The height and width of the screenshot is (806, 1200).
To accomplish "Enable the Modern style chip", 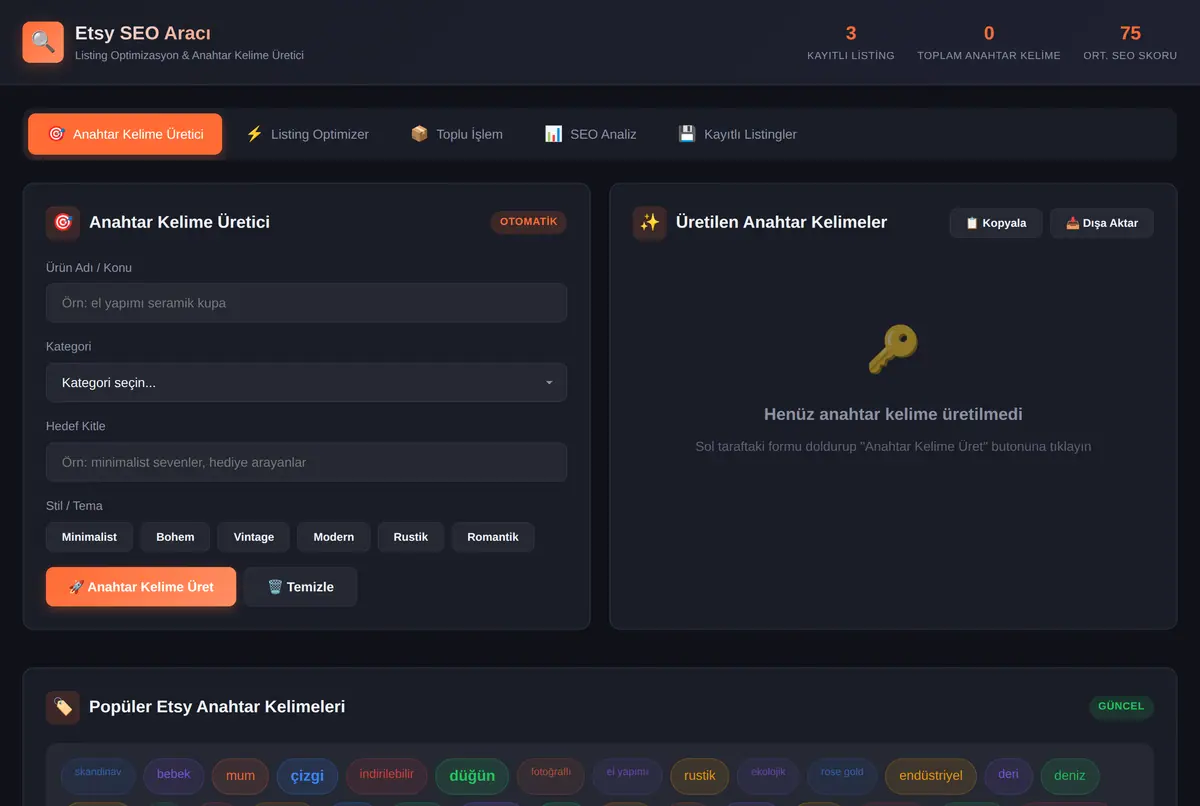I will 334,537.
